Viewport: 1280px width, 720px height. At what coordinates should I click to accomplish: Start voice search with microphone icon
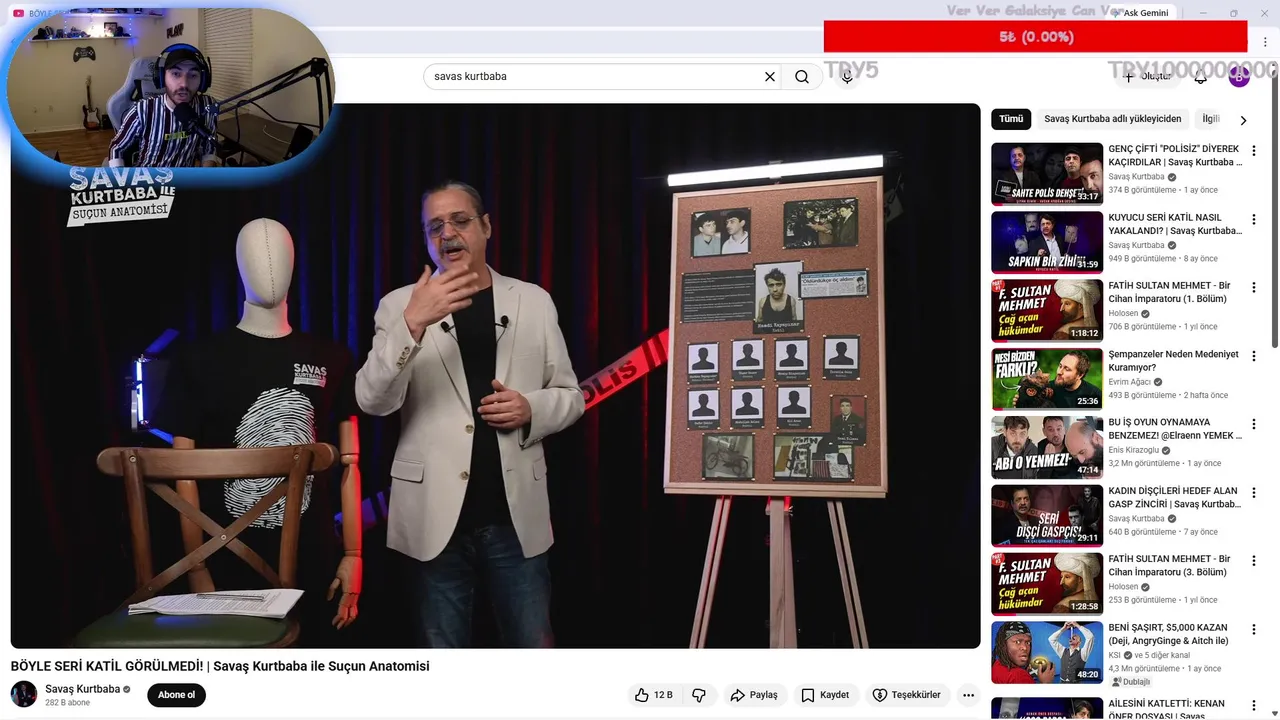pyautogui.click(x=847, y=77)
